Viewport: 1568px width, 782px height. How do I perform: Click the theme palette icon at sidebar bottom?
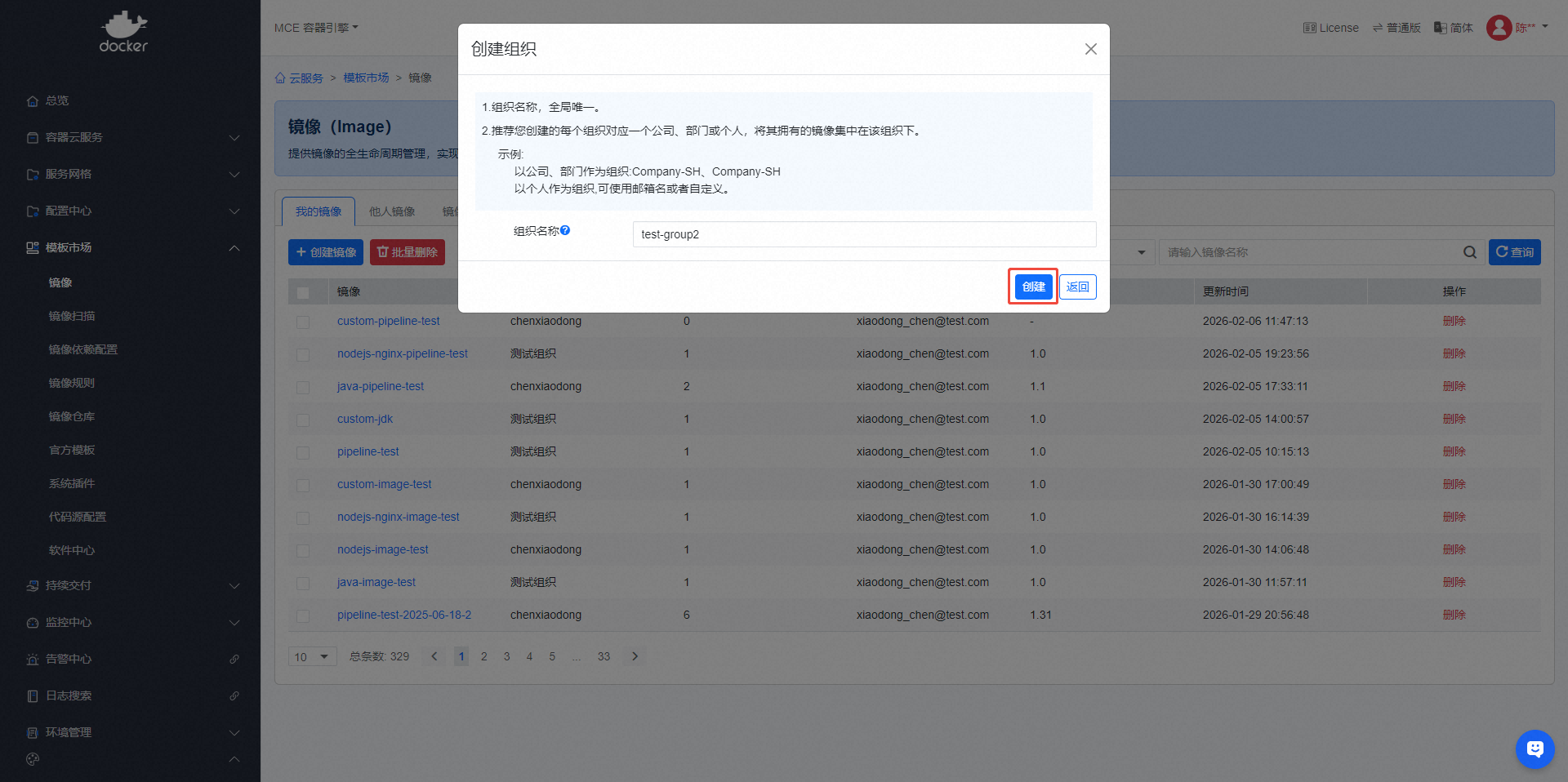[x=33, y=759]
